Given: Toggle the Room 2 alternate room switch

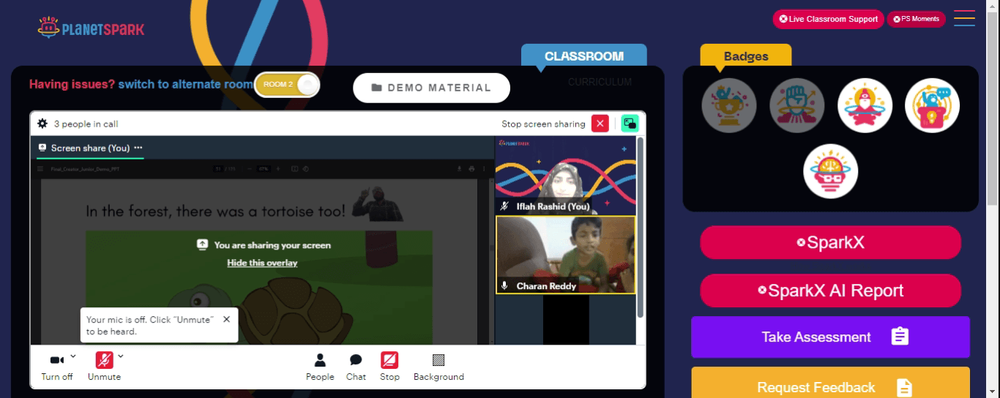Looking at the screenshot, I should (x=286, y=85).
